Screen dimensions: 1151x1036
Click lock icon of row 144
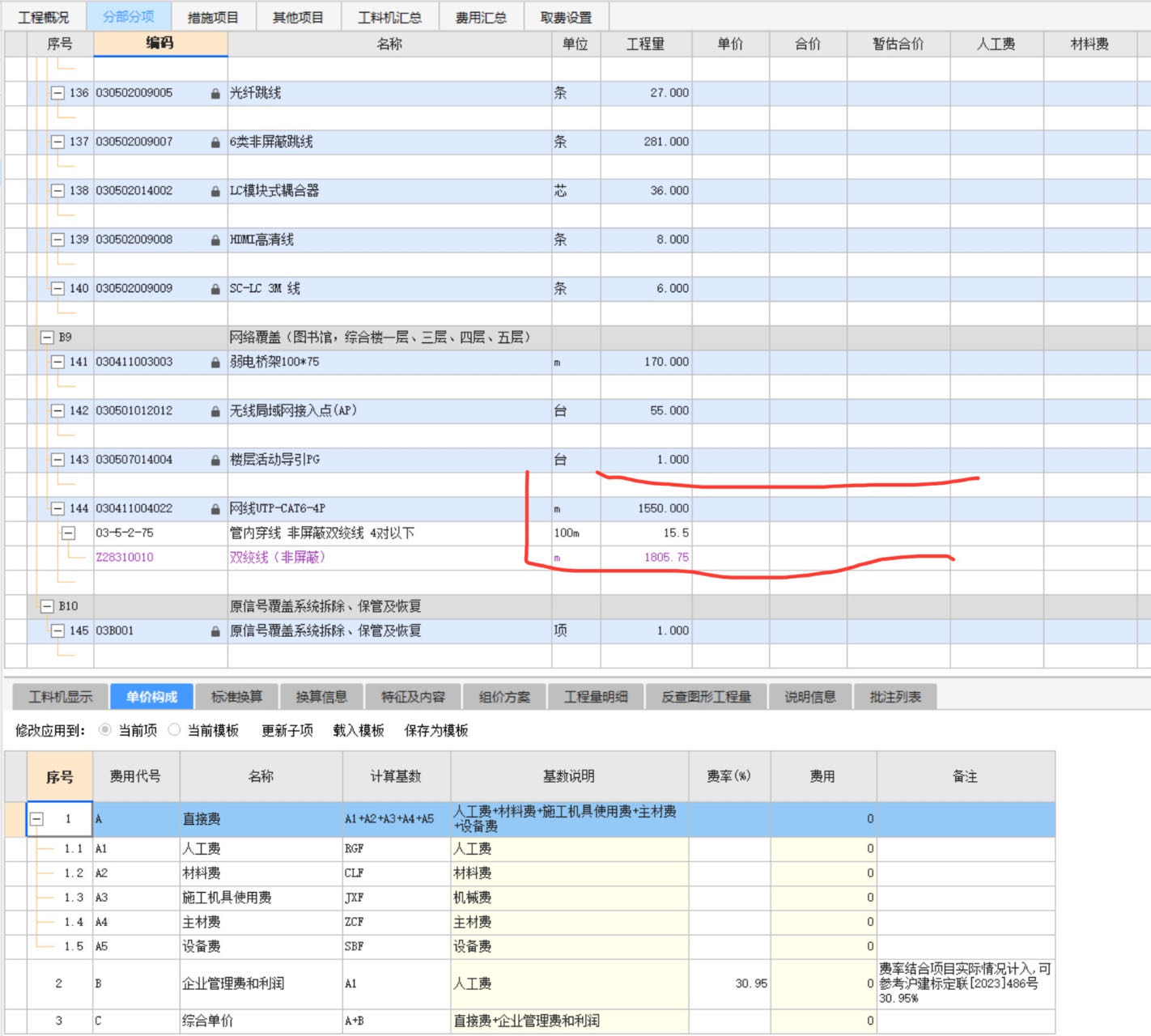point(215,509)
